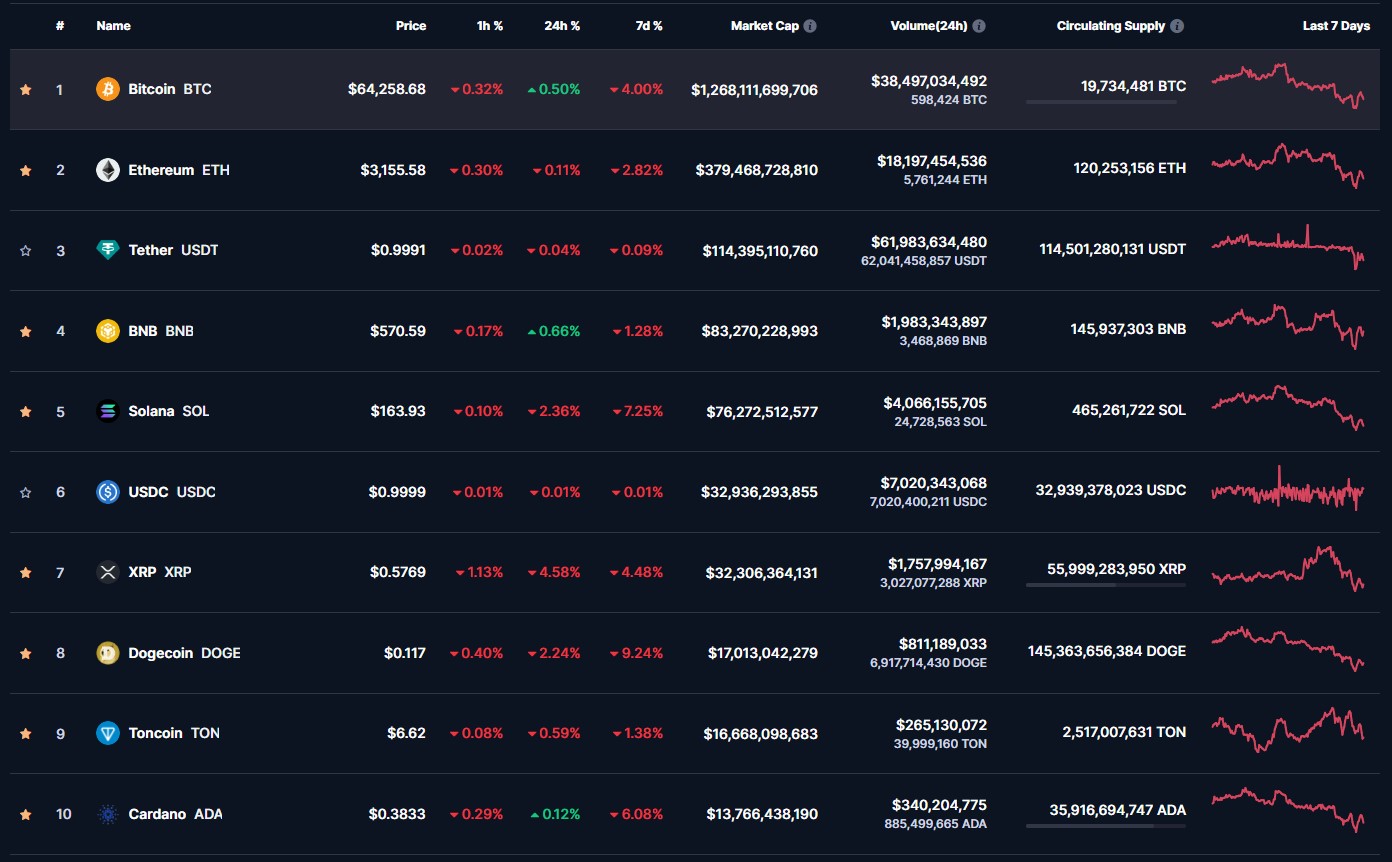Viewport: 1392px width, 862px height.
Task: Toggle Bitcoin watchlist star
Action: point(26,89)
